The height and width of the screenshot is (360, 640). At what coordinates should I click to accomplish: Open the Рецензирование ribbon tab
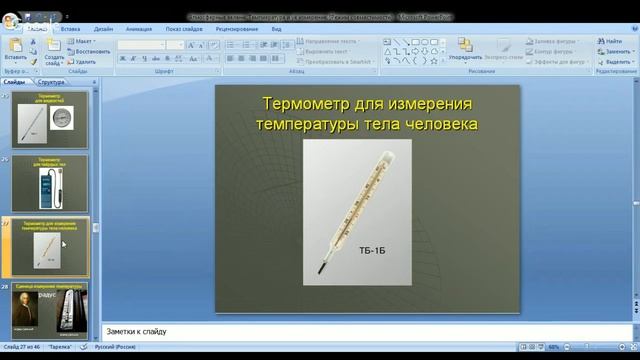pos(237,29)
